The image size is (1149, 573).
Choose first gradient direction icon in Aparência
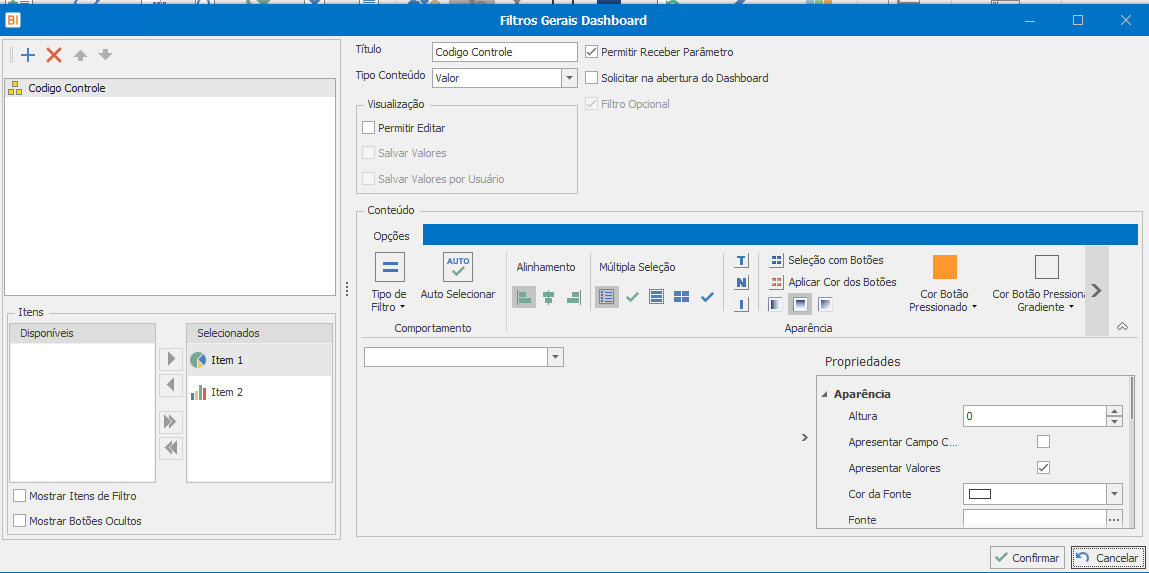(775, 304)
